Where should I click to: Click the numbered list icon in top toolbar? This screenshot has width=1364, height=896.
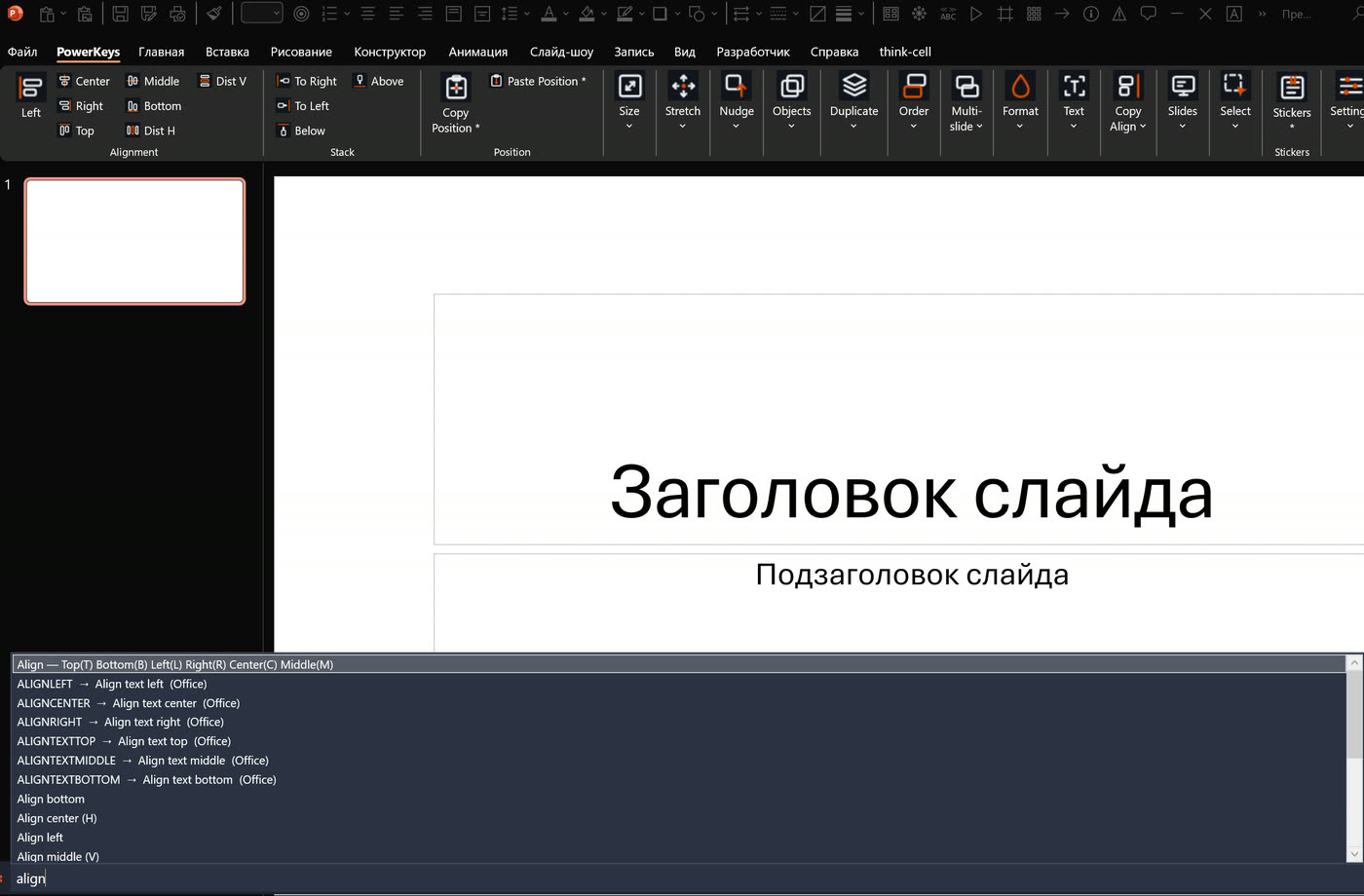pyautogui.click(x=329, y=14)
